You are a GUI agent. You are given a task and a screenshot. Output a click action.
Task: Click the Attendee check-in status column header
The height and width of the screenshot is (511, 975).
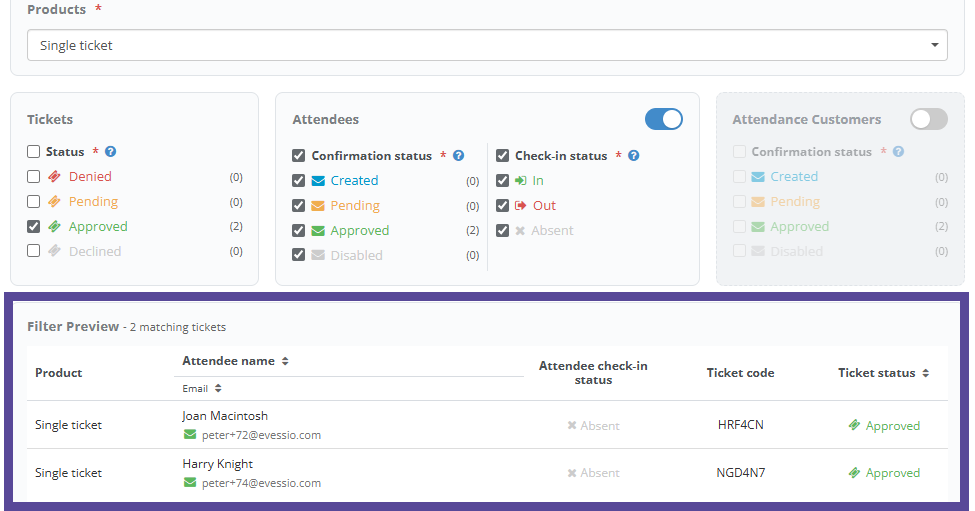(x=593, y=373)
